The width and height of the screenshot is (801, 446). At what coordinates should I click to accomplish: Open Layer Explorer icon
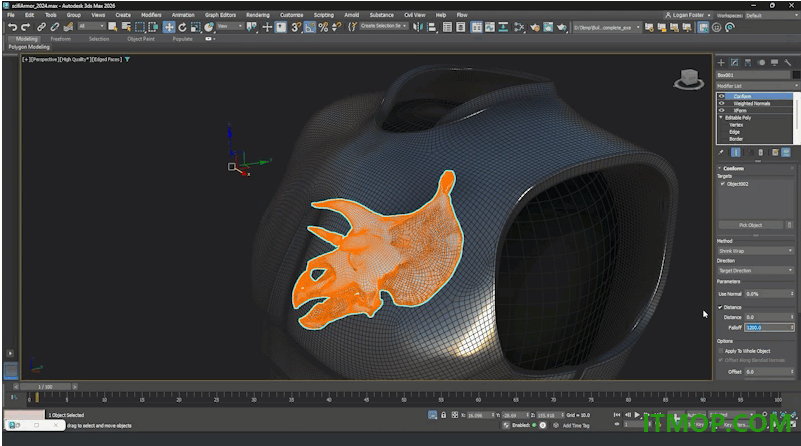pyautogui.click(x=460, y=27)
